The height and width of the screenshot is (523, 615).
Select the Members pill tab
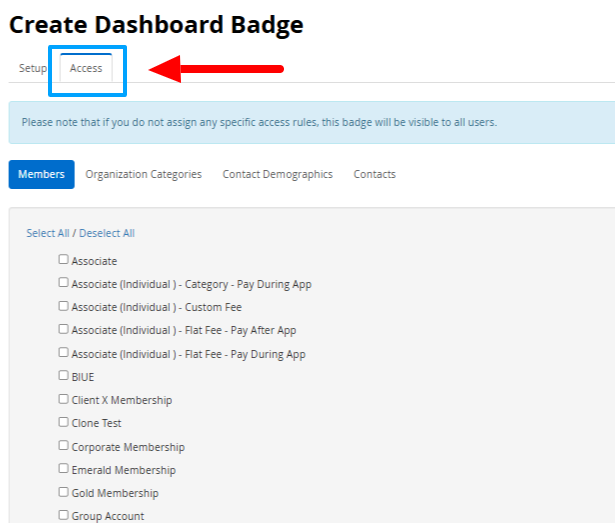point(42,174)
